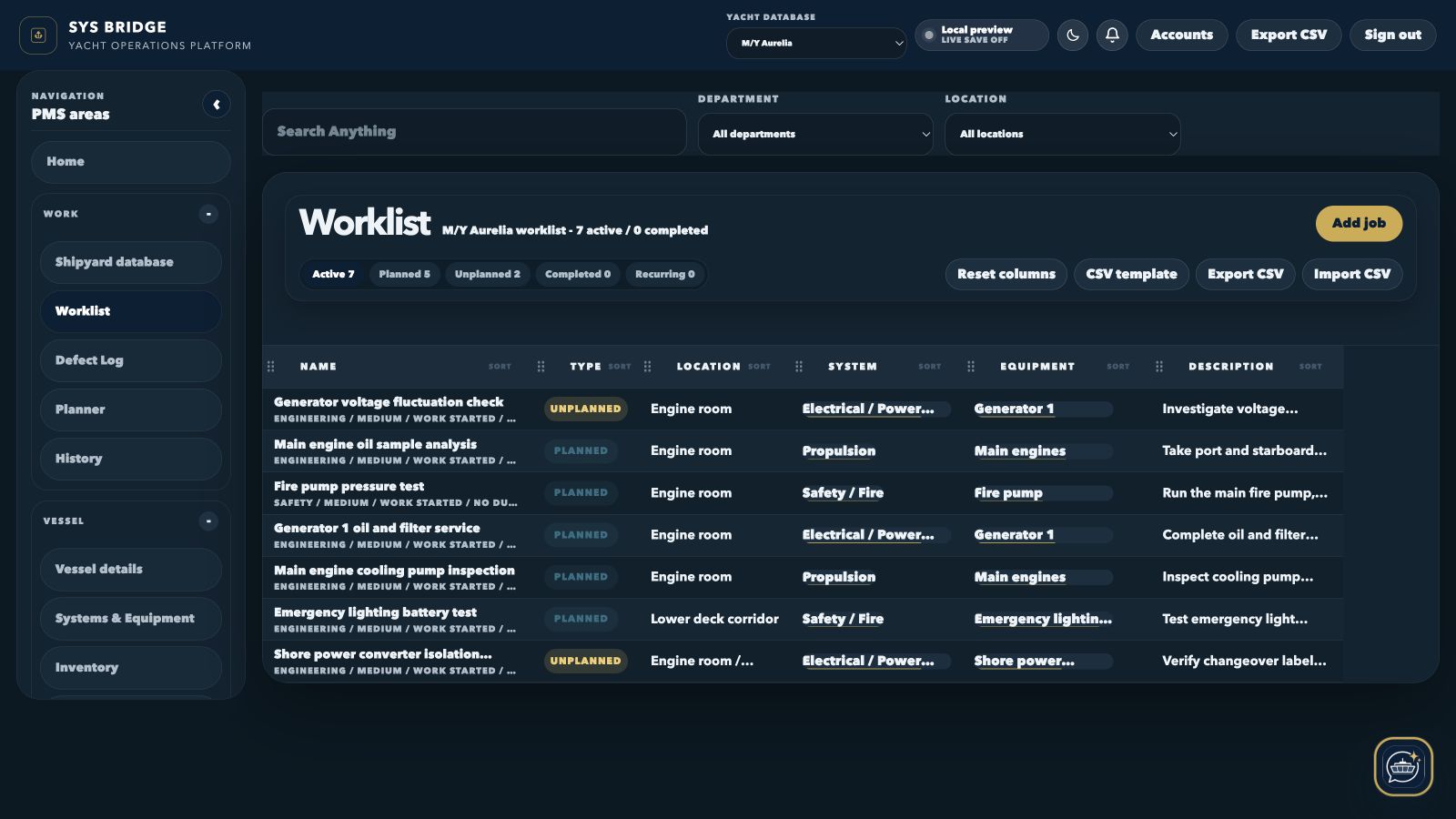Select the Planned 5 tab
Screen dimensions: 1456x819
pos(404,274)
